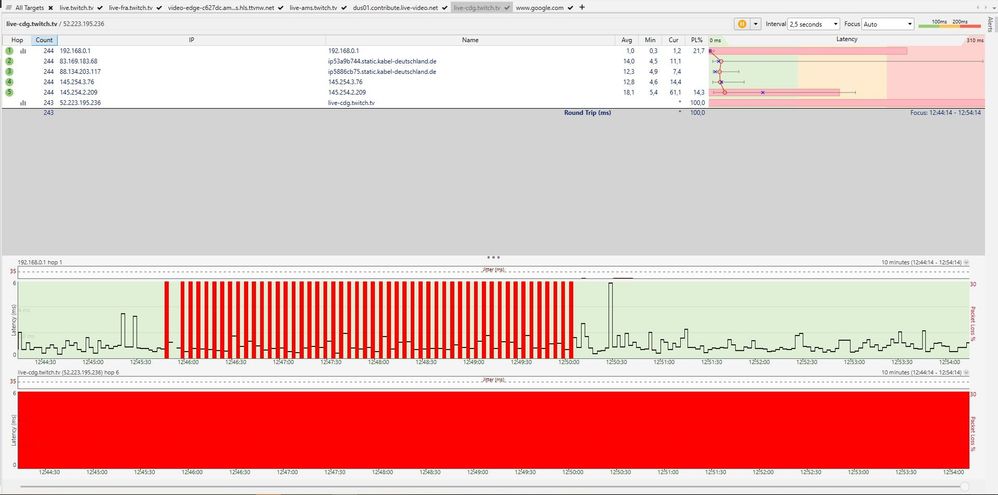Switch to the dus01.contribute.live-video.net tab
The width and height of the screenshot is (998, 495).
point(395,8)
